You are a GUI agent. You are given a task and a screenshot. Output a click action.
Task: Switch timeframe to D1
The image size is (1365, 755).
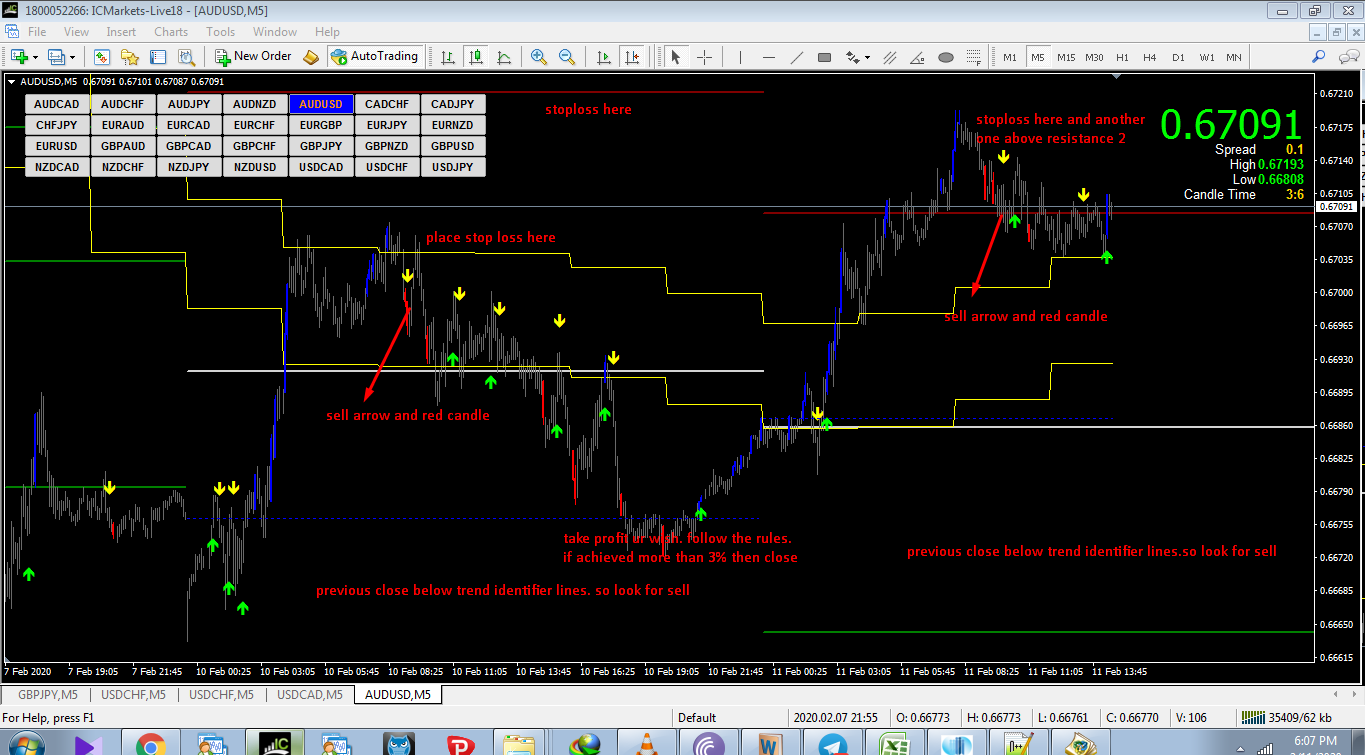coord(1178,57)
